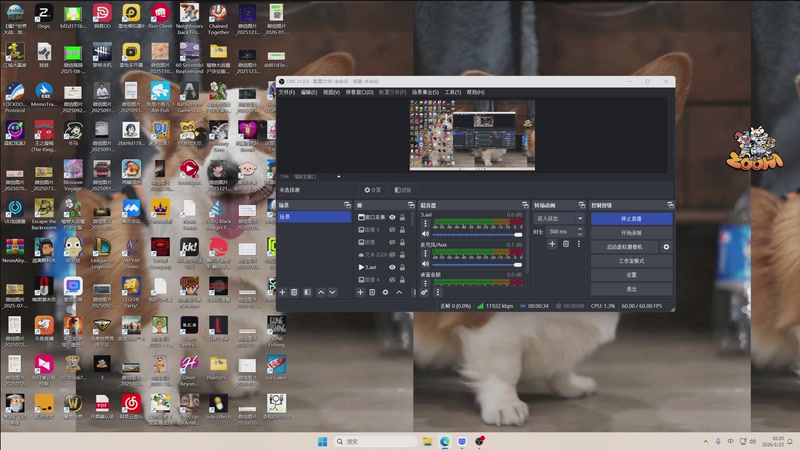Screen dimensions: 800x450
Task: Click 启动虚拟摄像机 button
Action: (624, 247)
